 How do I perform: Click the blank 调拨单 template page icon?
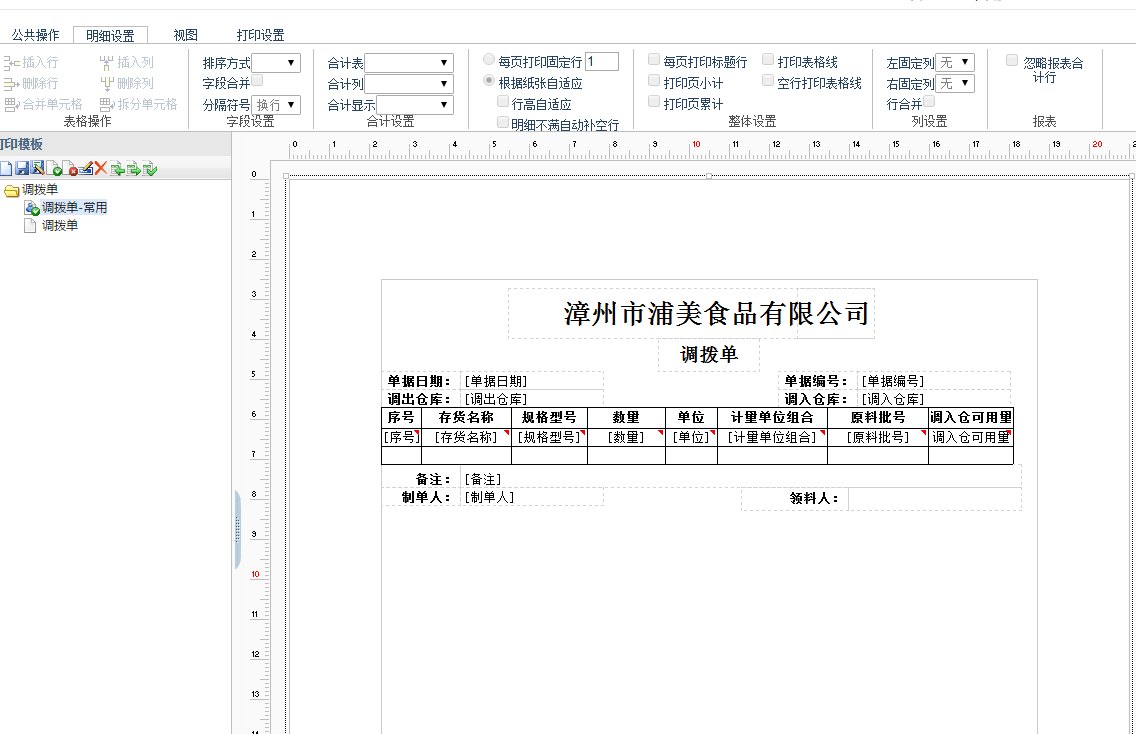(30, 226)
